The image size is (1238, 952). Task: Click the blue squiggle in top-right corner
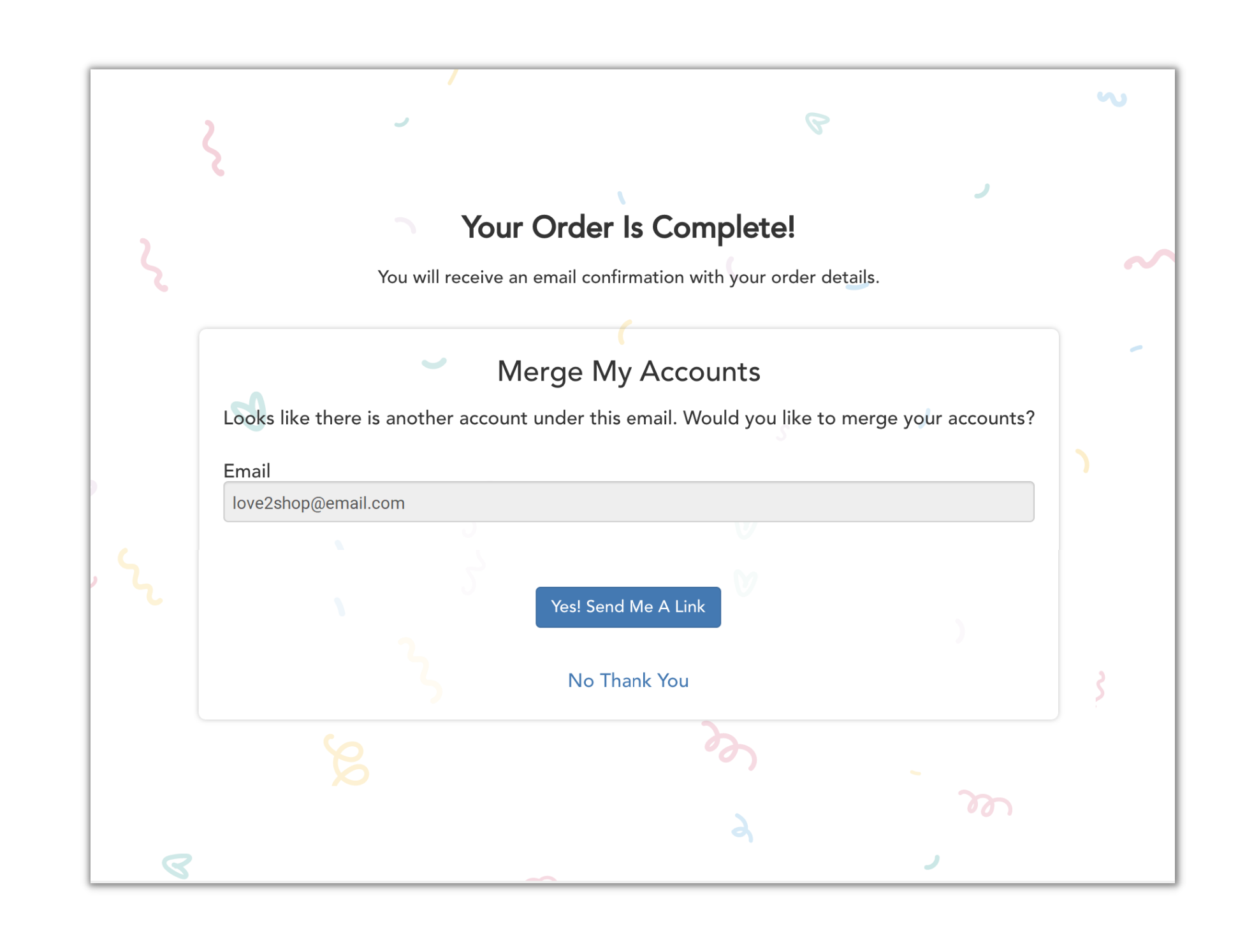(1112, 99)
